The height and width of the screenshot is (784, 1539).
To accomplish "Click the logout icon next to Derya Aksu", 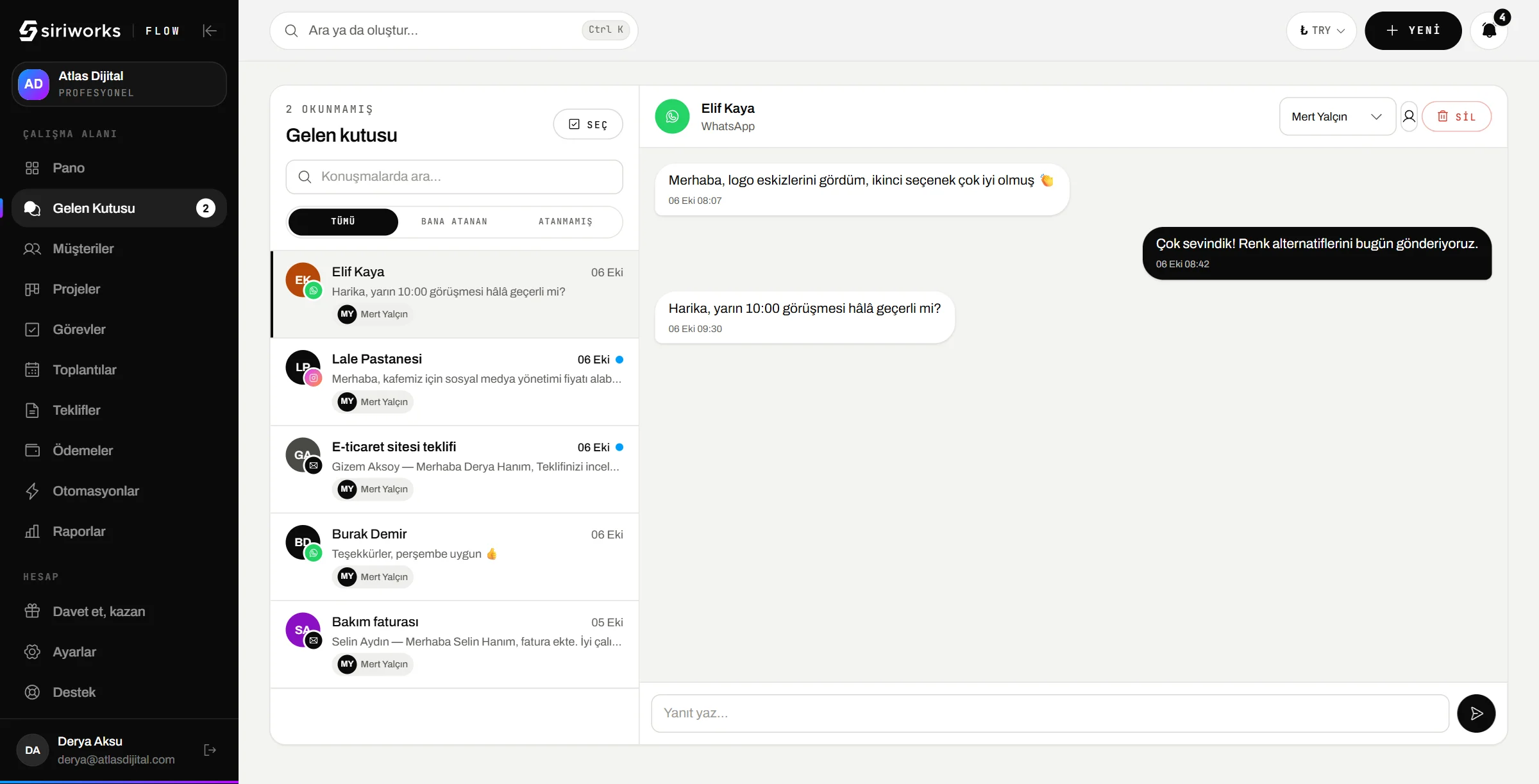I will [x=210, y=750].
